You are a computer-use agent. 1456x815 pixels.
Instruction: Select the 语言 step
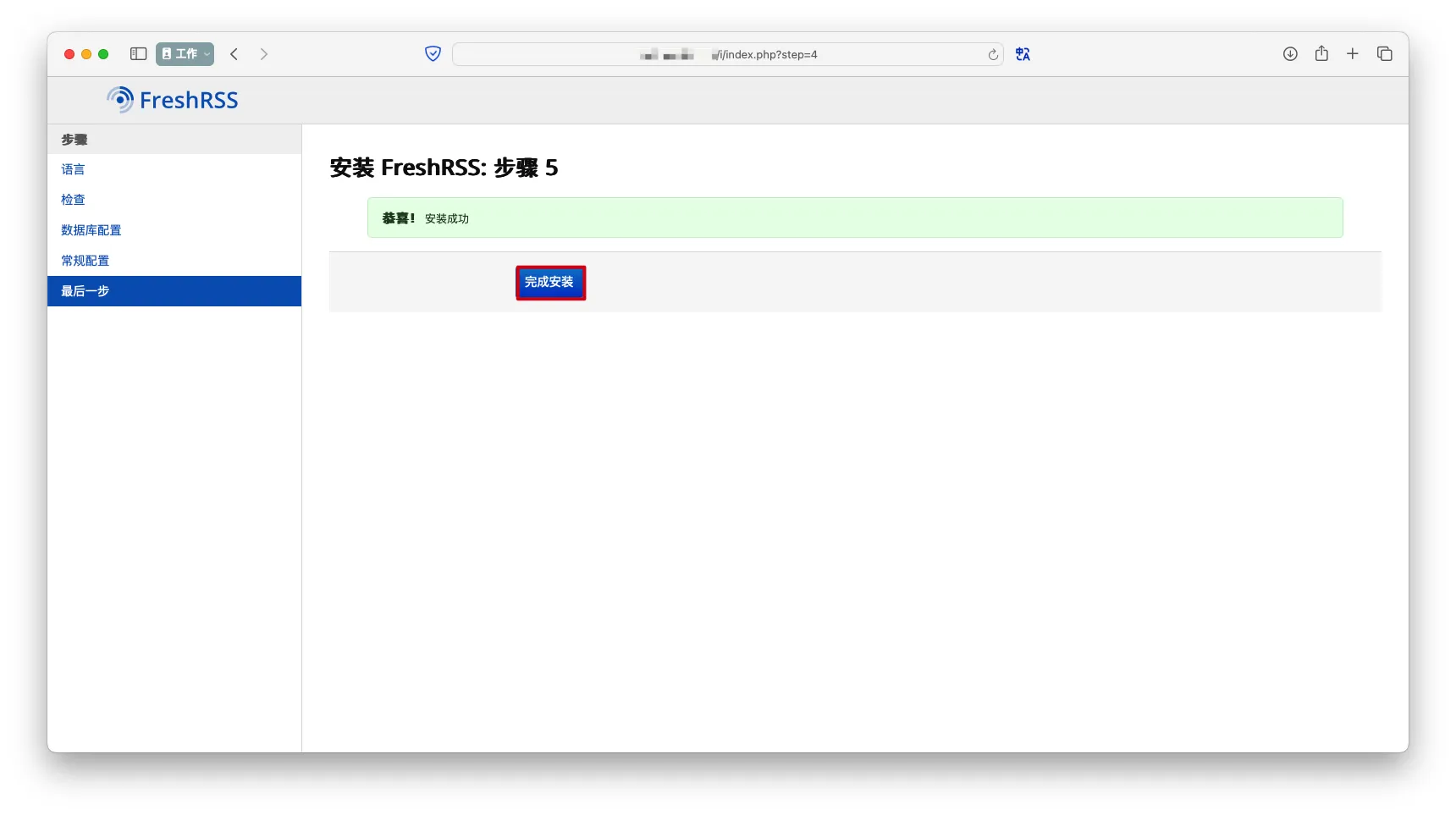coord(73,169)
